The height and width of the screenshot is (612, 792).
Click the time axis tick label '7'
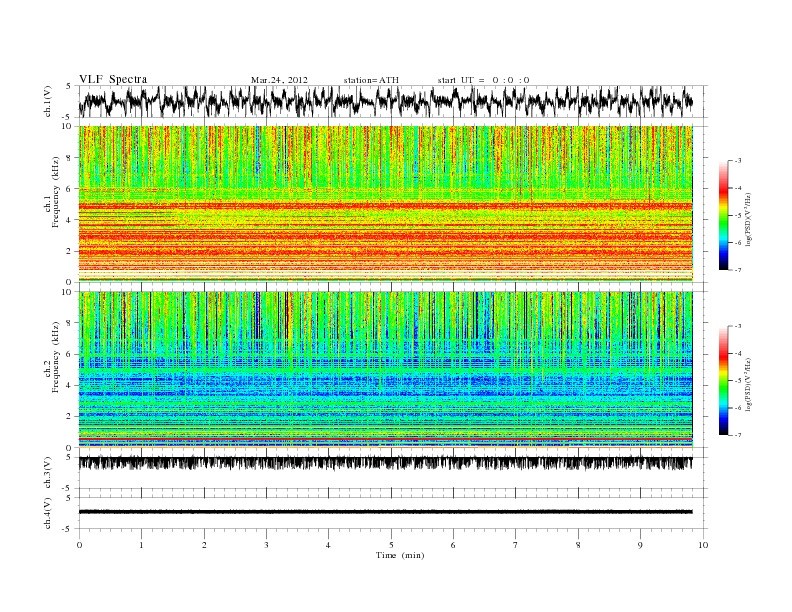point(516,545)
